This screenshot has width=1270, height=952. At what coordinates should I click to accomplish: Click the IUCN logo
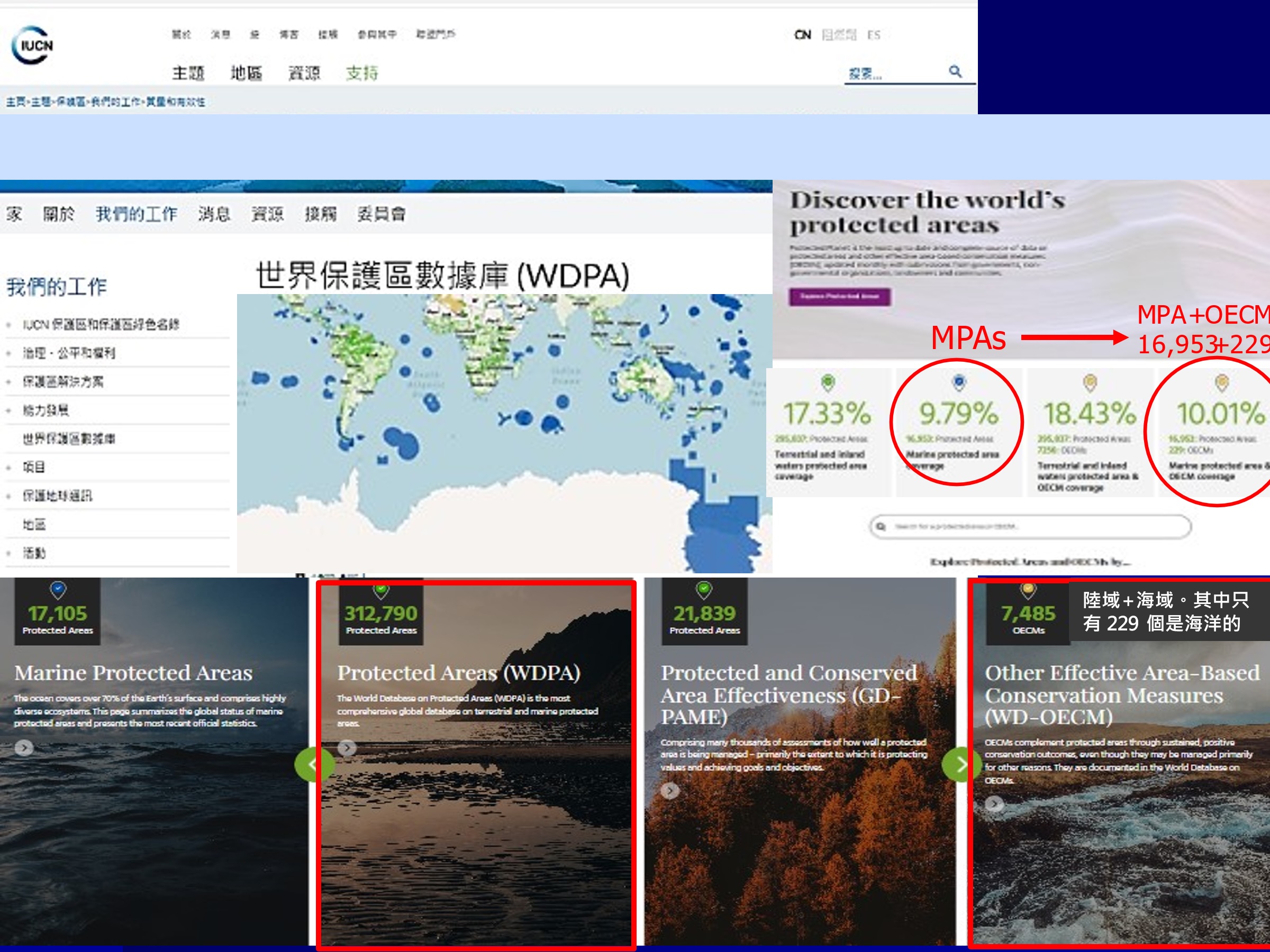32,45
